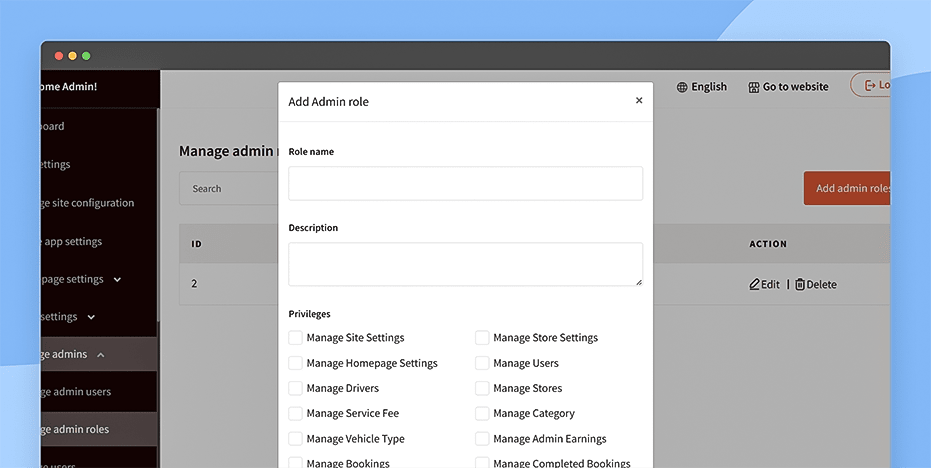
Task: Click the globe language icon
Action: point(682,87)
